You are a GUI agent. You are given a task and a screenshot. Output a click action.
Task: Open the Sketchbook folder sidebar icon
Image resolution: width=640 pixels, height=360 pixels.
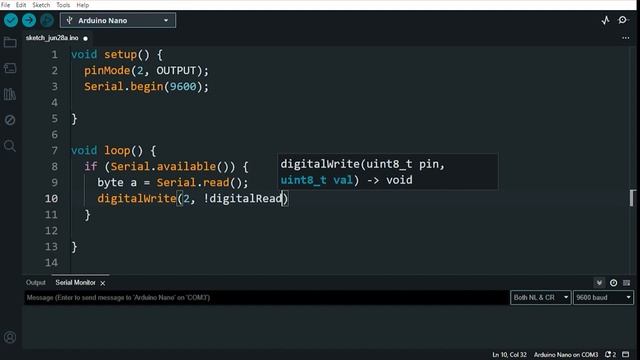click(x=10, y=42)
